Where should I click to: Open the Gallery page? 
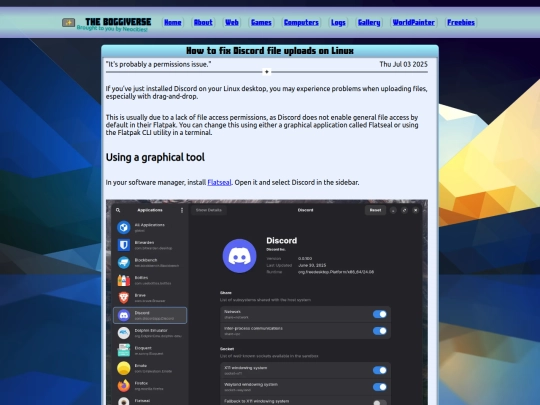click(369, 22)
